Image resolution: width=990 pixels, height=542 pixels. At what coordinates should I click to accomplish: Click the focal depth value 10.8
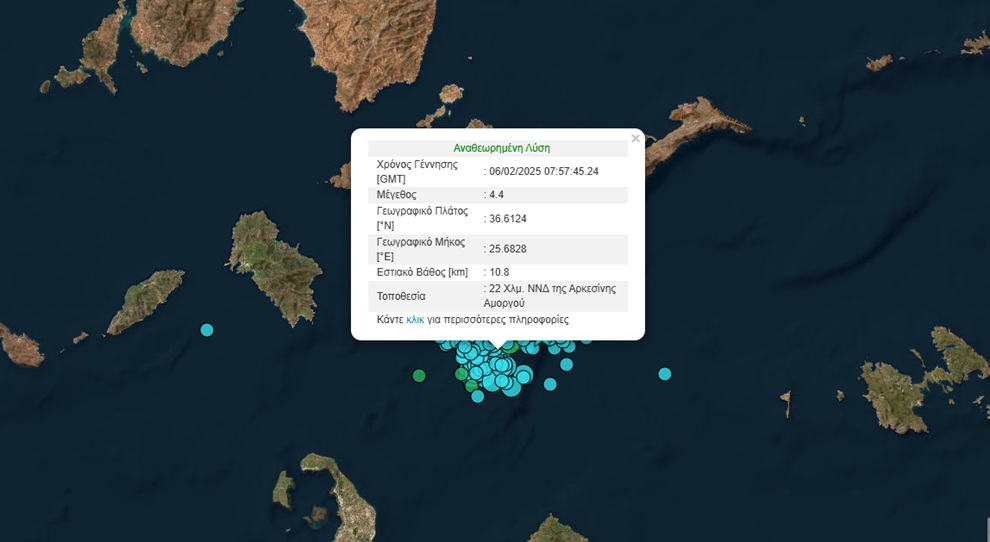[x=499, y=272]
